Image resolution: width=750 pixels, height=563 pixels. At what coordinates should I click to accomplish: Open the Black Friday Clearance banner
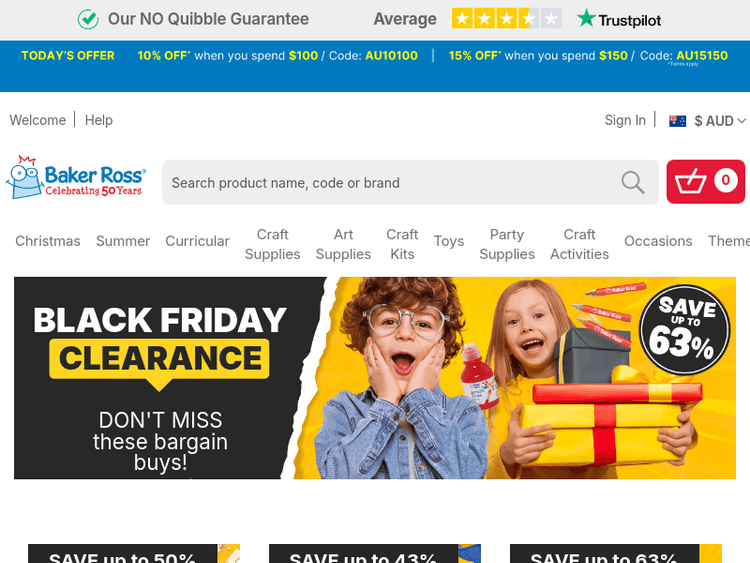[x=375, y=378]
